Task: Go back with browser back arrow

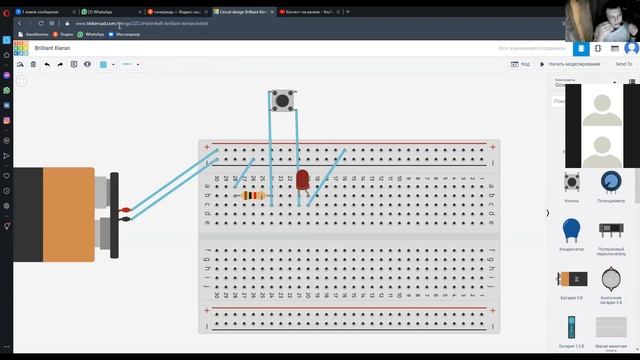Action: click(x=20, y=24)
